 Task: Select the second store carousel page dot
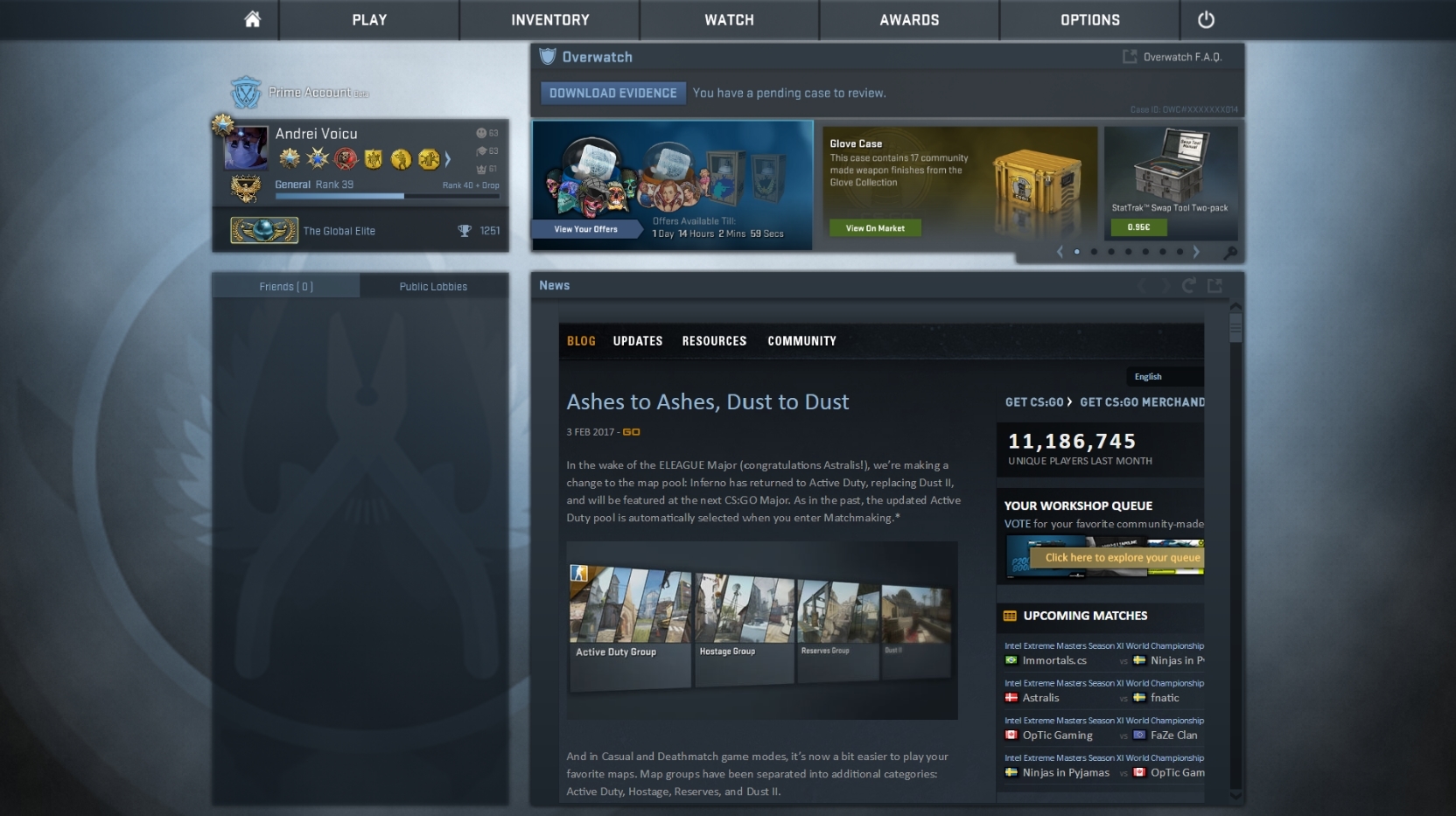[x=1094, y=252]
